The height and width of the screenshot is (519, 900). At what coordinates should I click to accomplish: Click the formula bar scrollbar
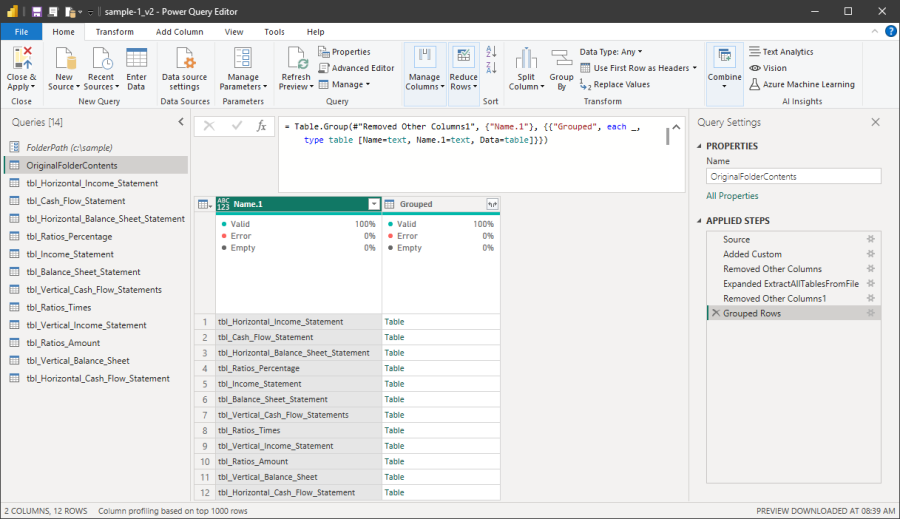tap(667, 136)
